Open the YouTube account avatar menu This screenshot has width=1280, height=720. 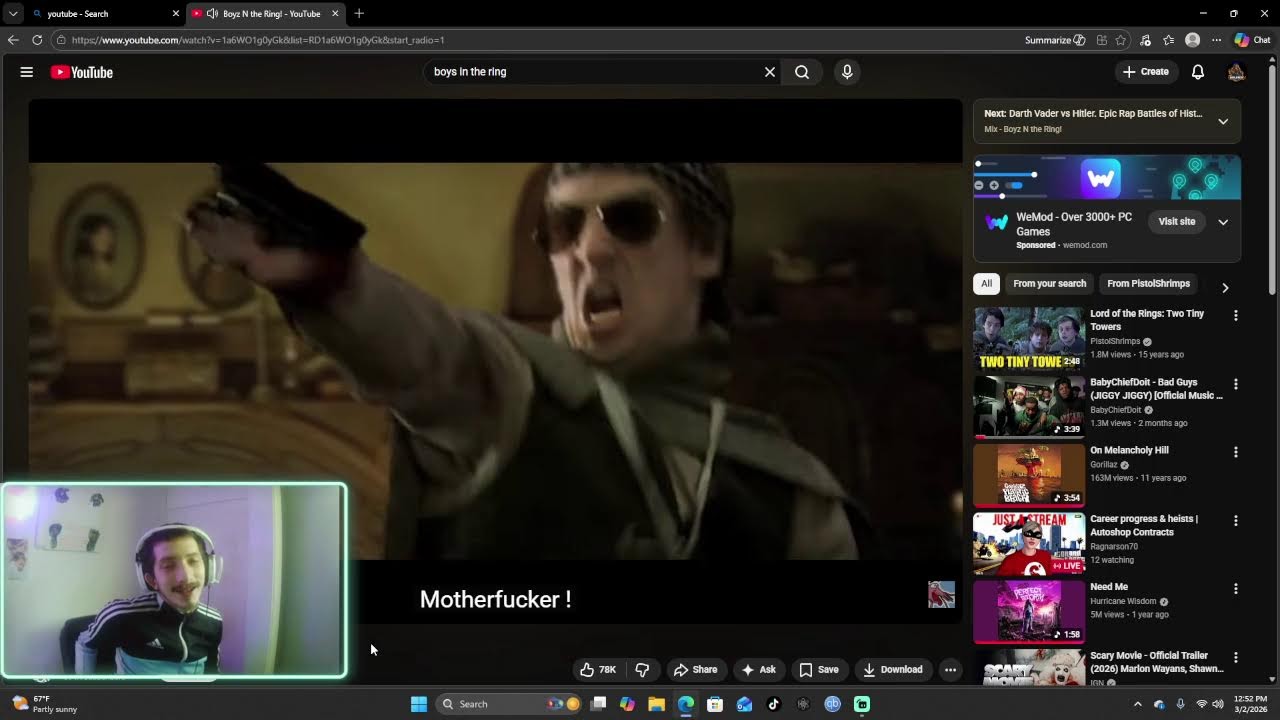pos(1236,72)
